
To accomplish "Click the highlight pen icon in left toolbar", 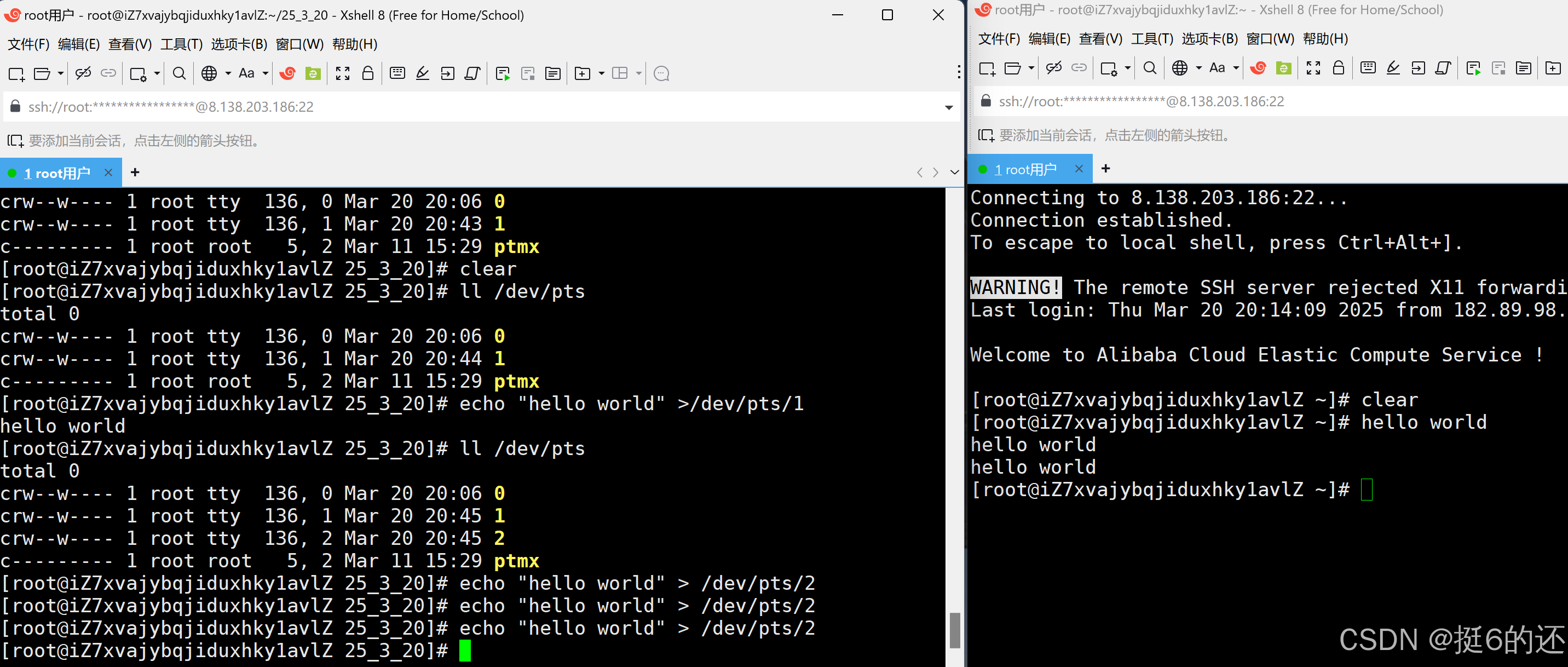I will [423, 73].
